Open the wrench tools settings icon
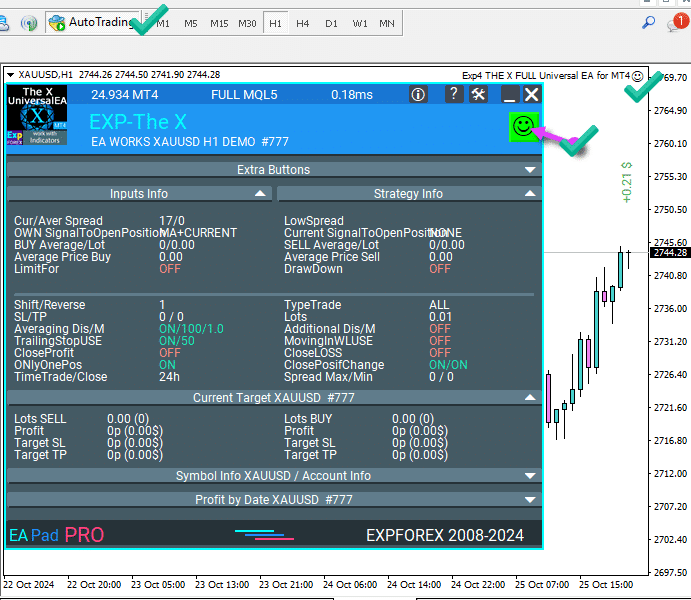The height and width of the screenshot is (600, 691). (x=478, y=95)
